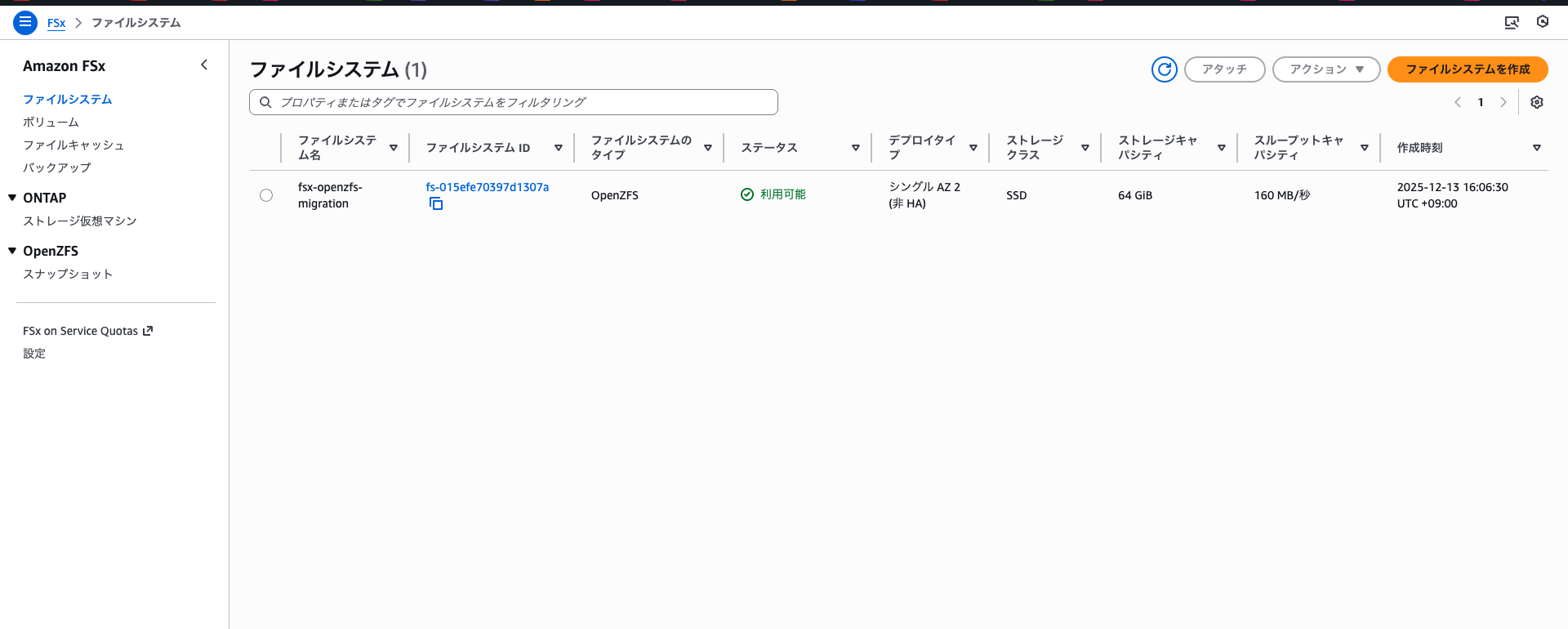The width and height of the screenshot is (1568, 629).
Task: Click the OpenZFS type cell
Action: click(615, 195)
